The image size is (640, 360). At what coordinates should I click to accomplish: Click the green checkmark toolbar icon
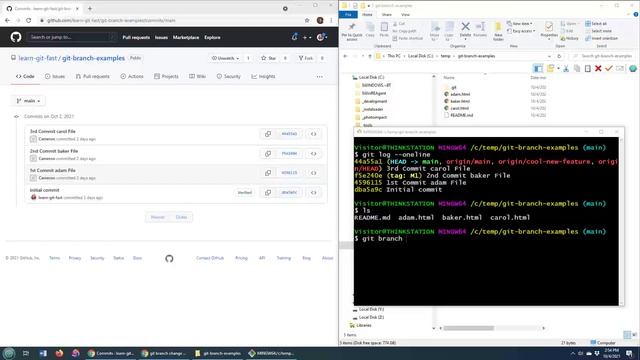click(609, 69)
